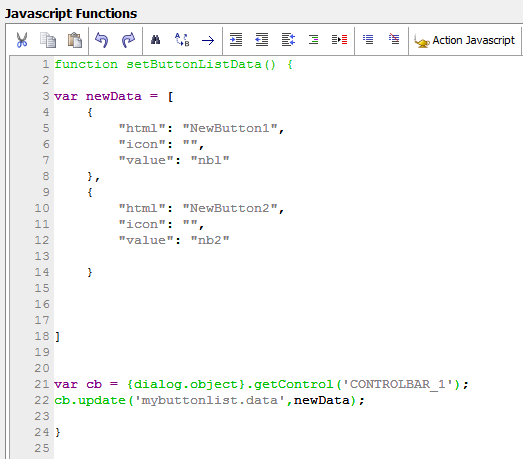The width and height of the screenshot is (523, 459).
Task: Indent the selected code lines
Action: 236,40
